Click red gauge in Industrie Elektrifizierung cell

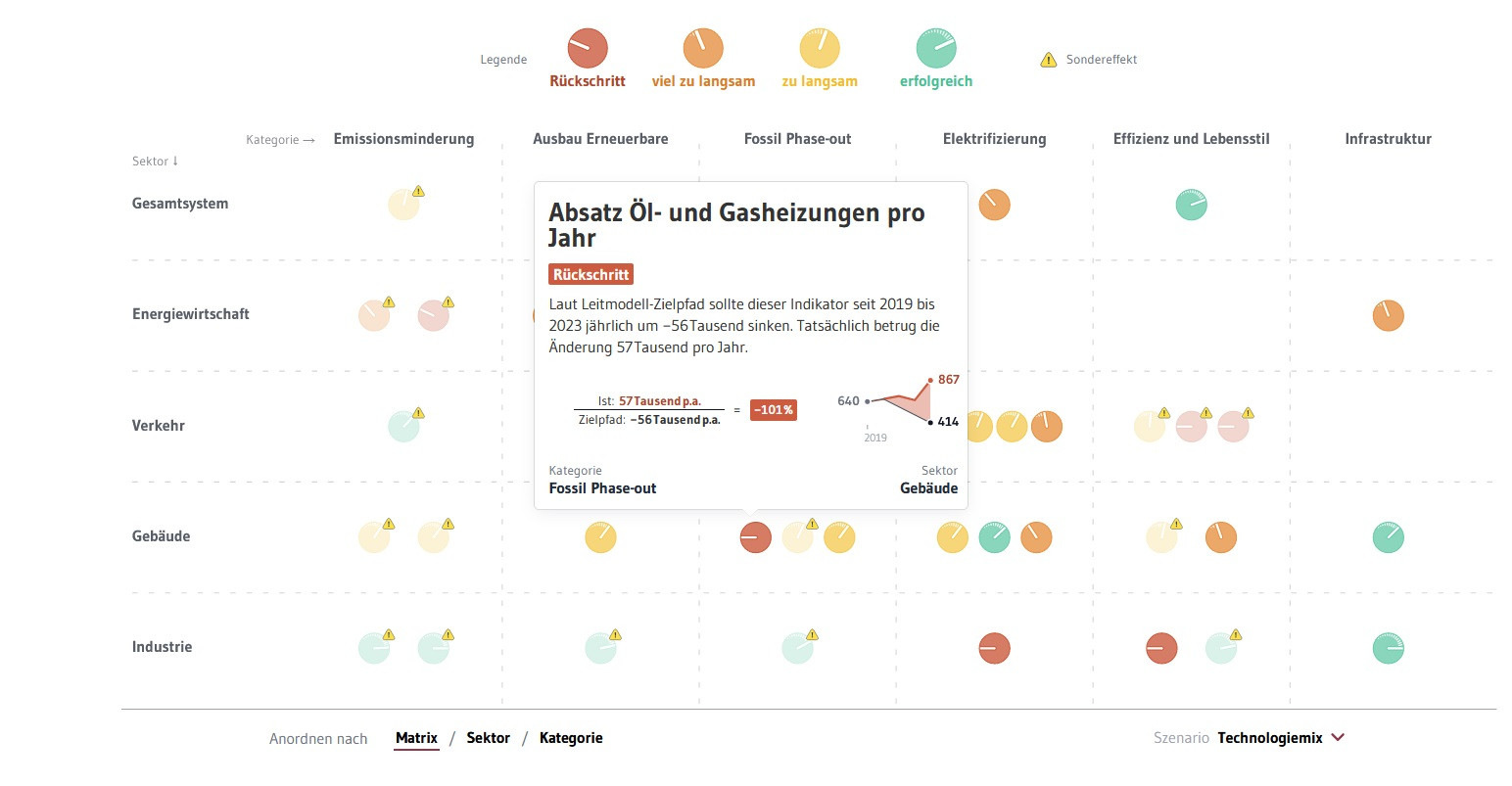pyautogui.click(x=994, y=648)
